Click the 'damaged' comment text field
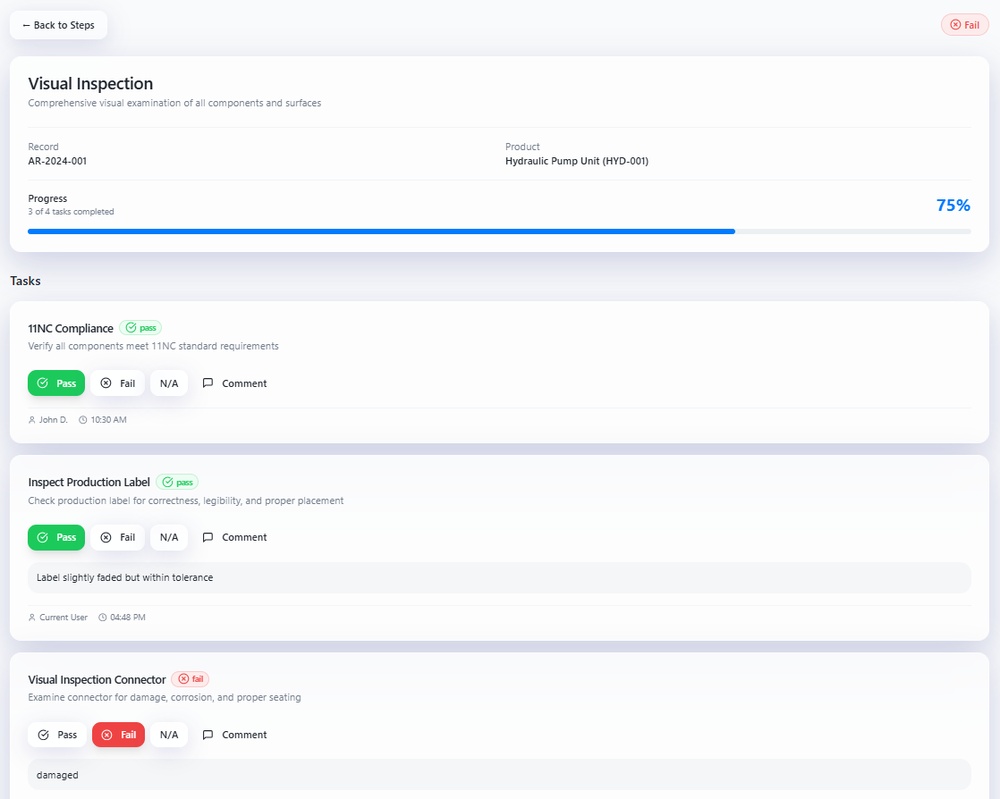Image resolution: width=1000 pixels, height=799 pixels. (498, 775)
